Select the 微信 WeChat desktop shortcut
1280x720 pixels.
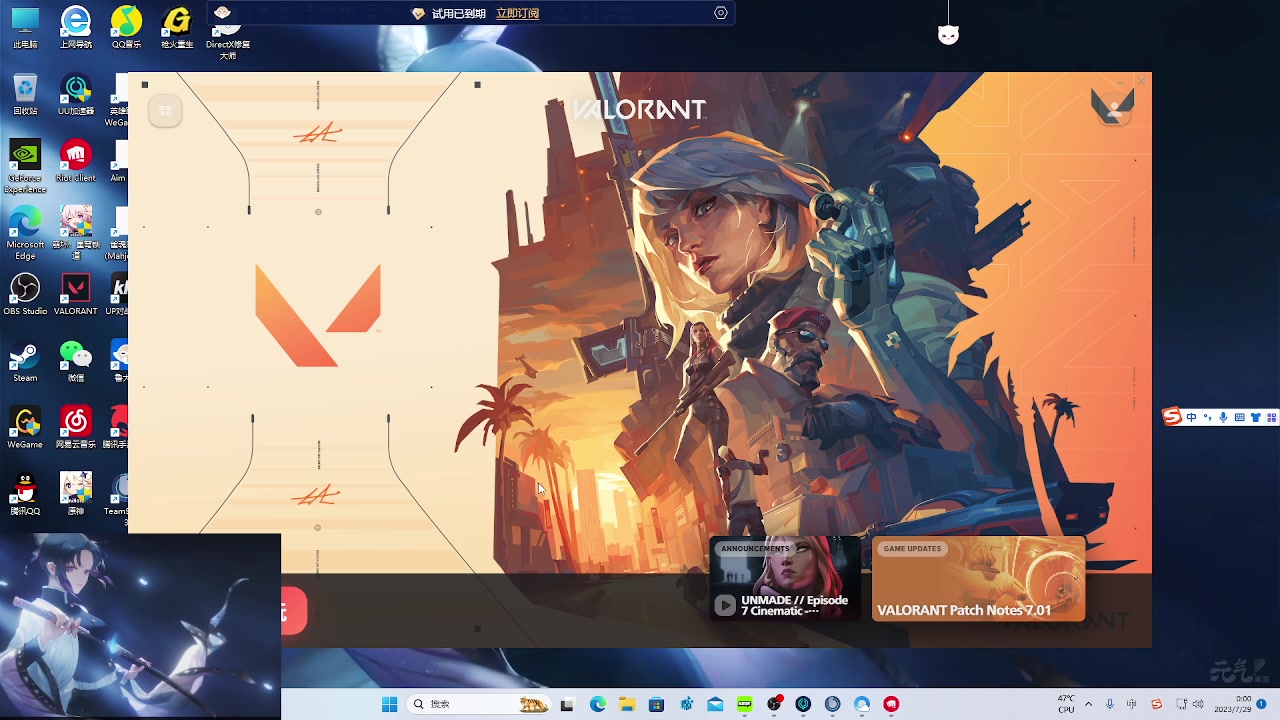point(76,361)
